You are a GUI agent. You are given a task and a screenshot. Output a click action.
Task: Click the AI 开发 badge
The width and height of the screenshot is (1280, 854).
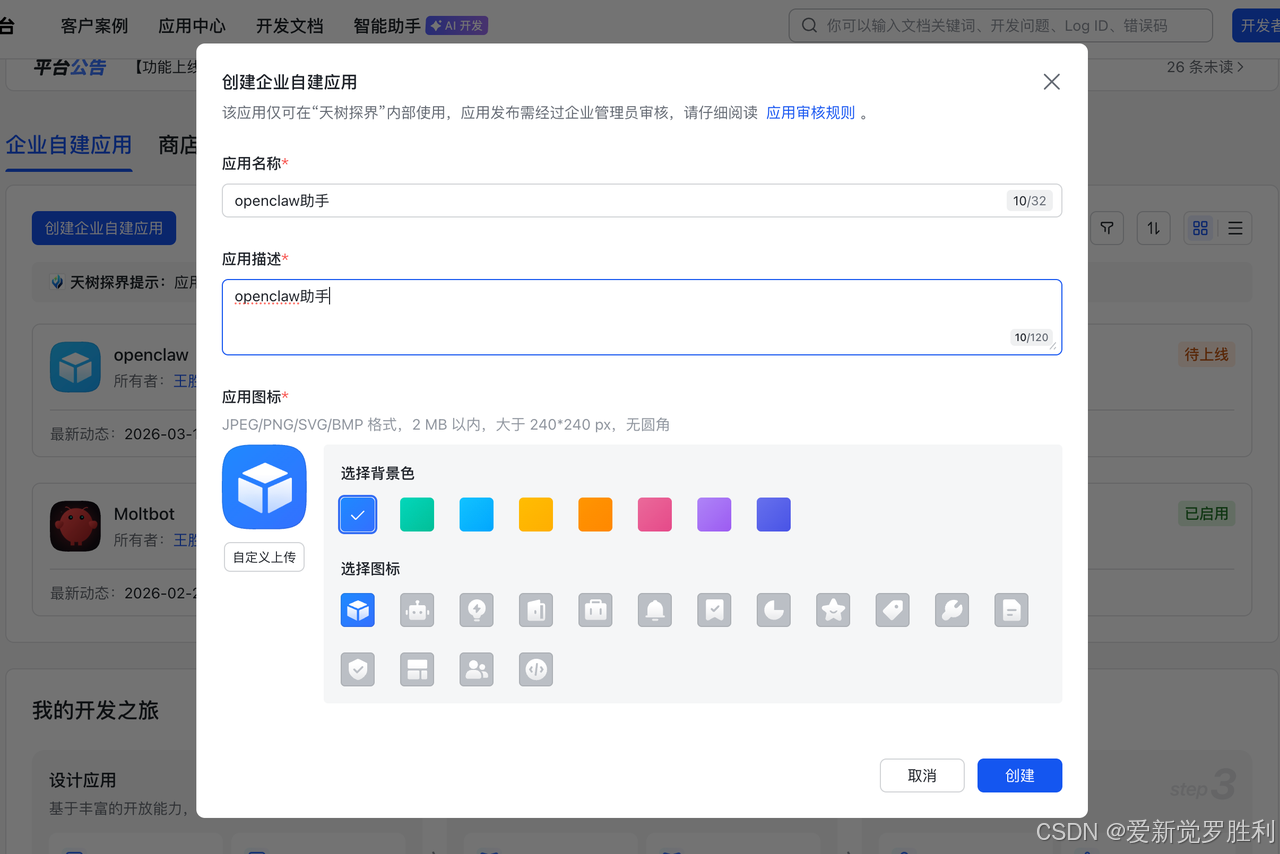tap(457, 26)
